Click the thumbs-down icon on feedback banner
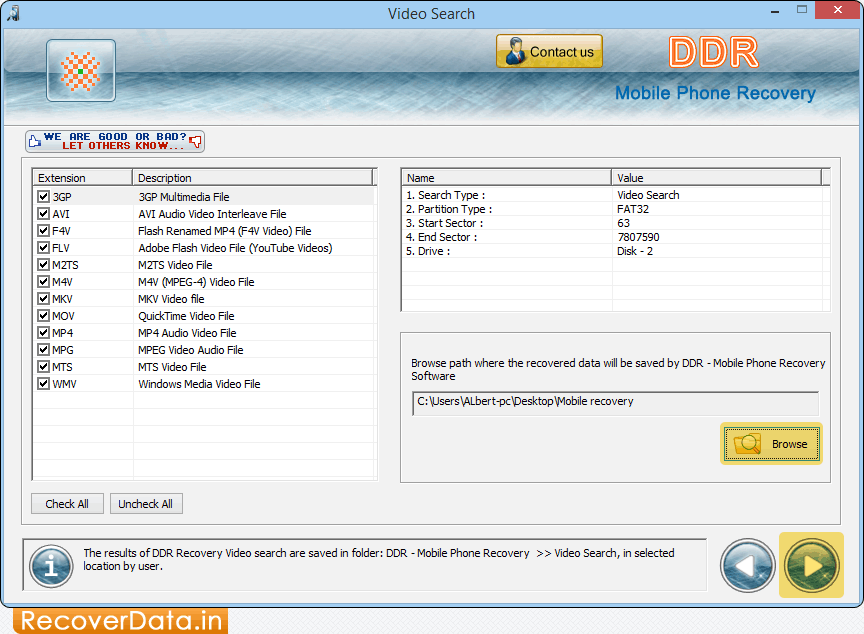 [196, 141]
